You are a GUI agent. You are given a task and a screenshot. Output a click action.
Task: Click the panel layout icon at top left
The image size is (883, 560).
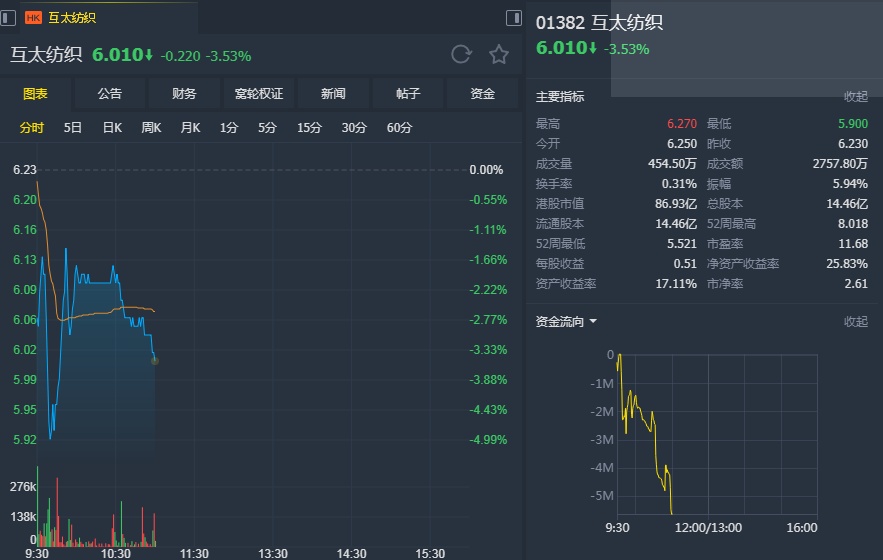tap(9, 17)
